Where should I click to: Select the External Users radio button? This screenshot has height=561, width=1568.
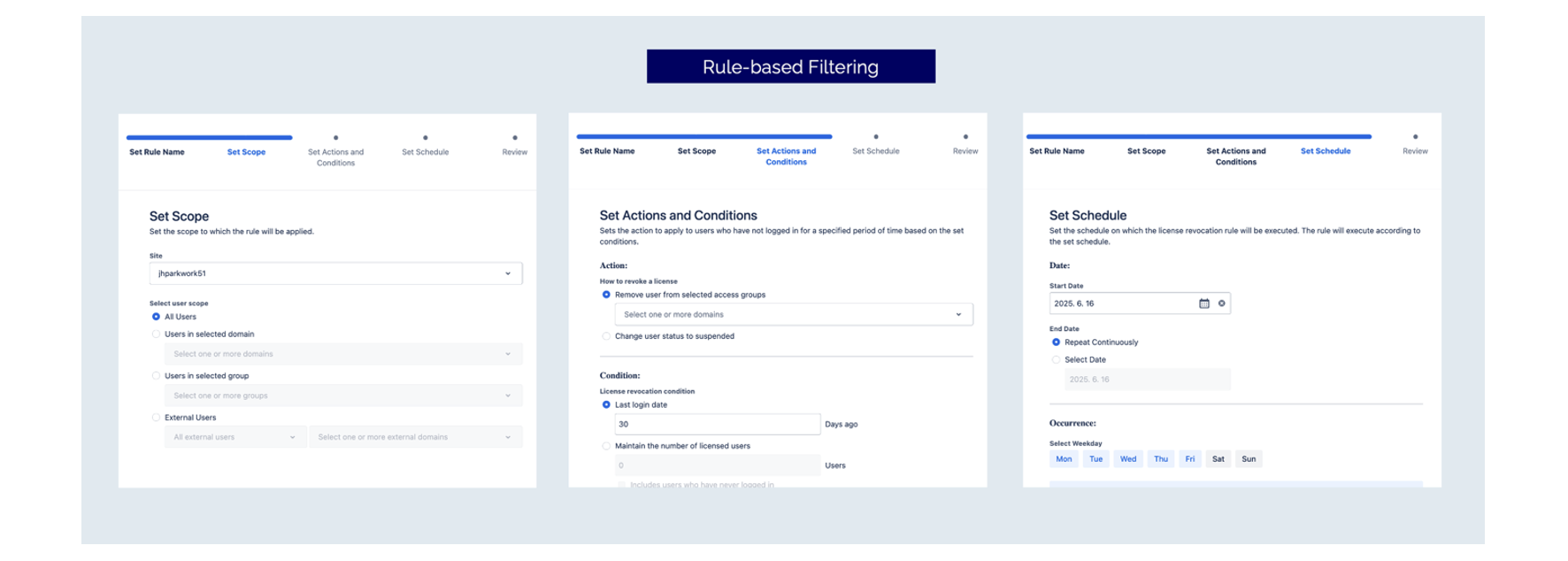157,418
